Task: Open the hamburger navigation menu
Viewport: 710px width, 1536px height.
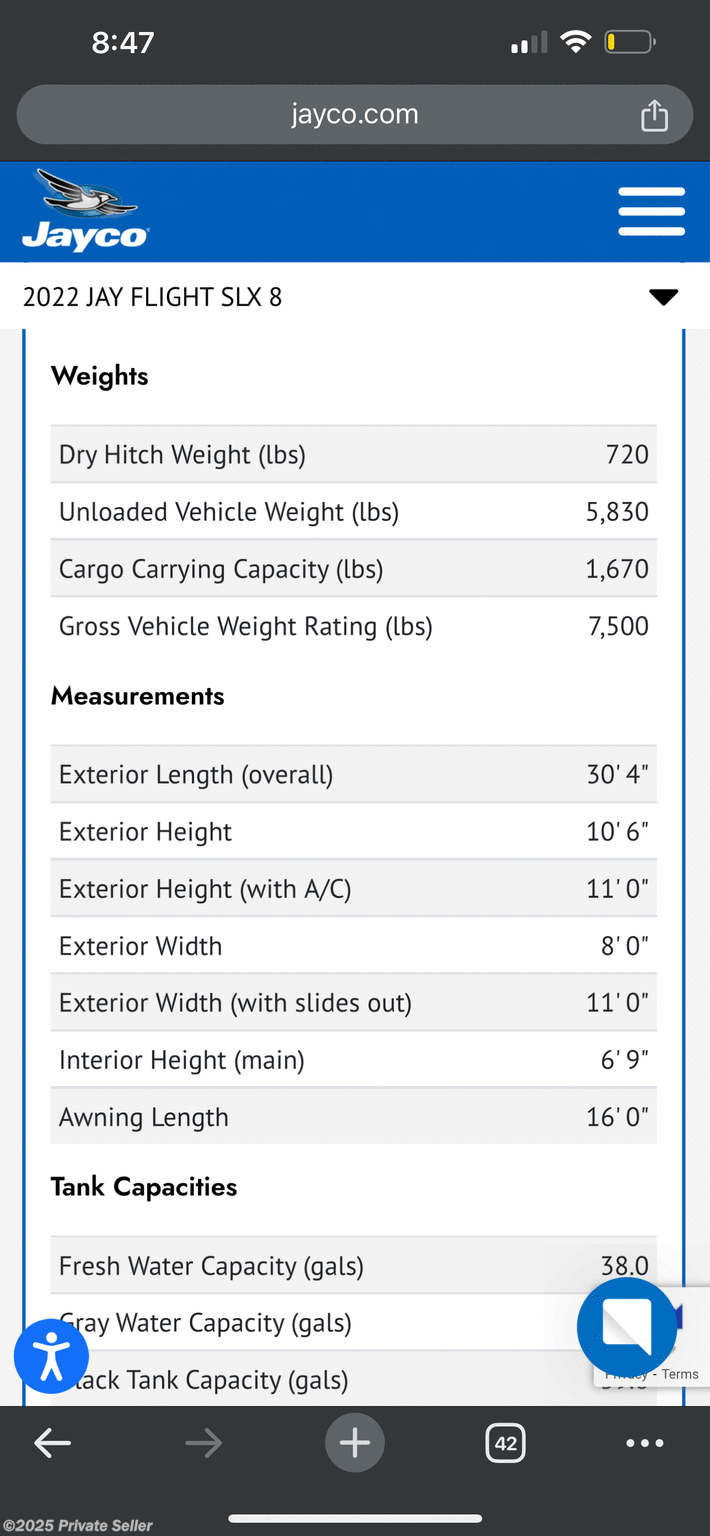Action: (651, 211)
